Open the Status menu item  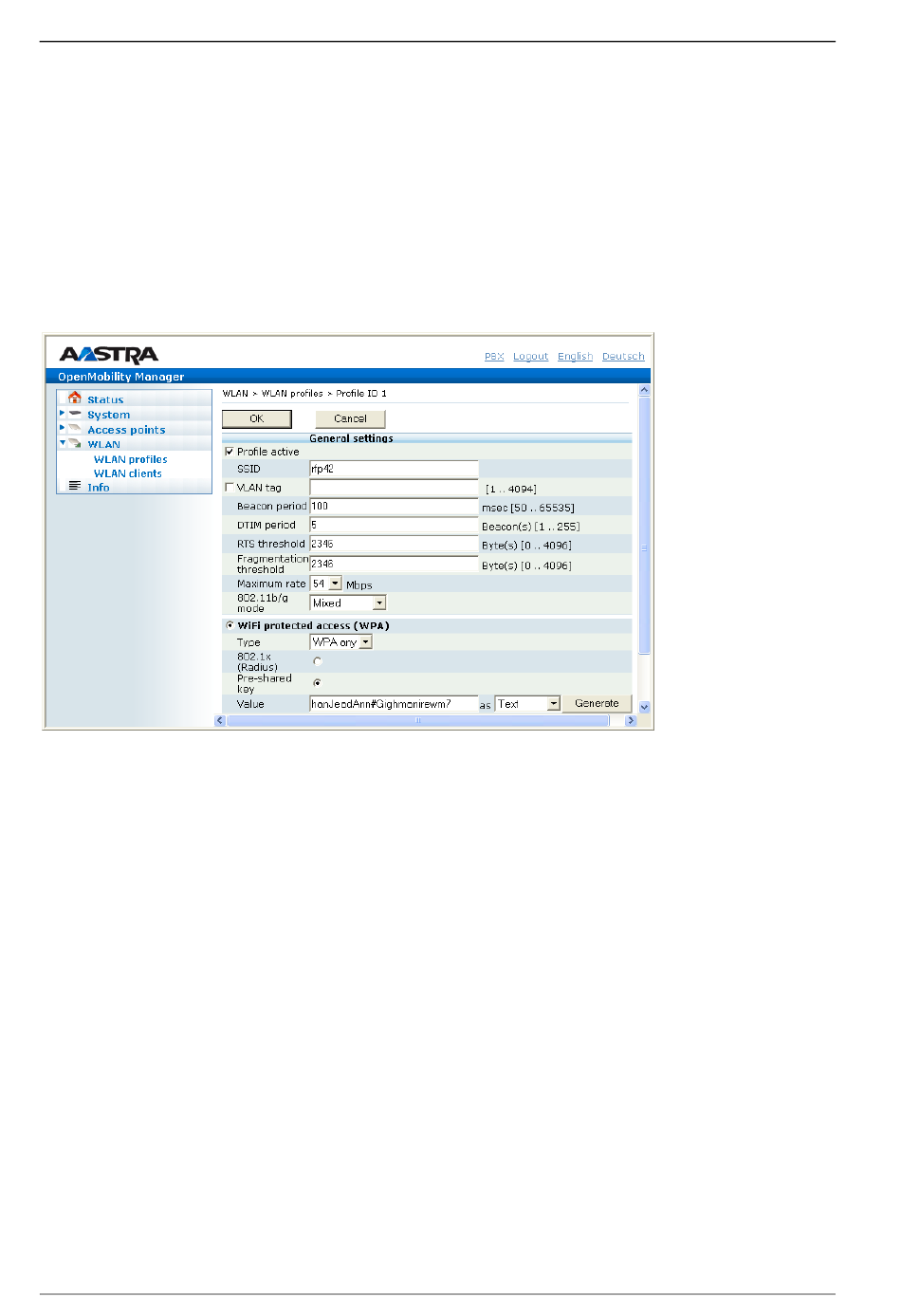click(105, 400)
